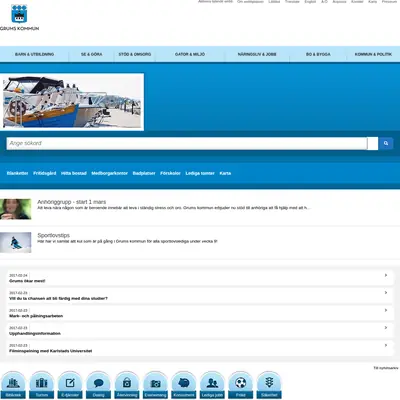Image resolution: width=400 pixels, height=400 pixels.
Task: Open the Sportlovstips headline
Action: [x=54, y=235]
